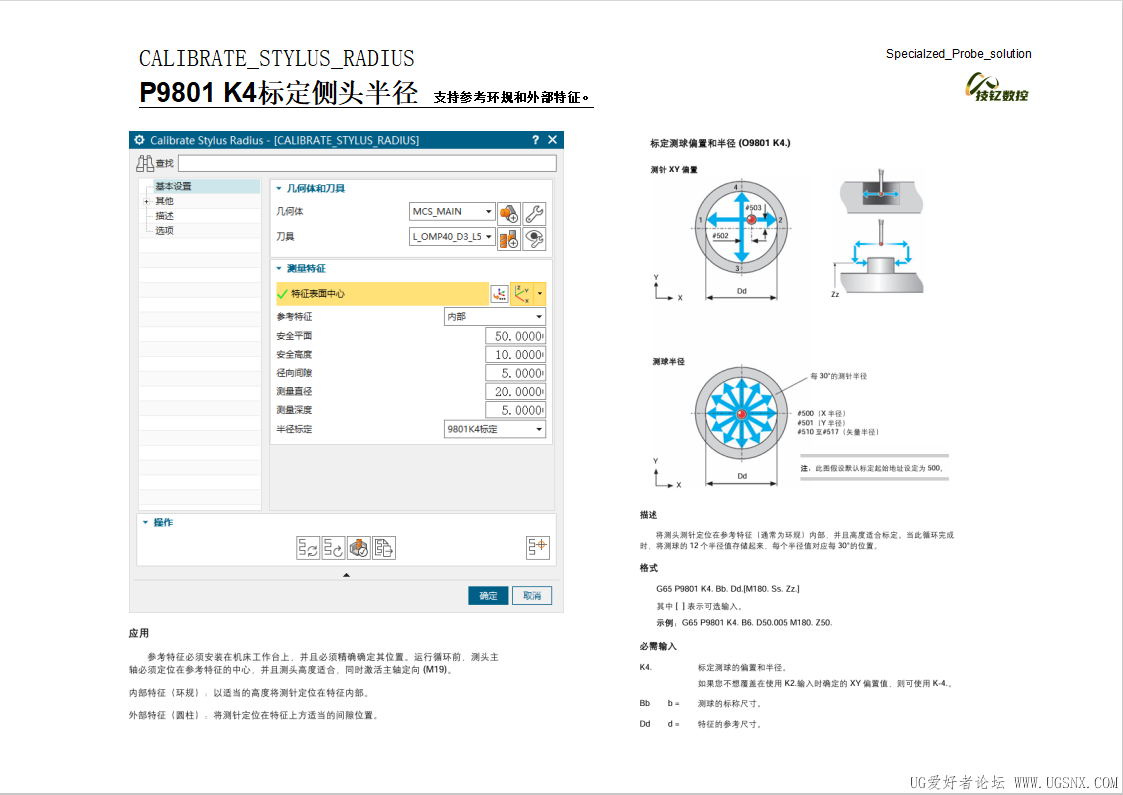Expand the 其他 tree node plus sign

coord(146,201)
